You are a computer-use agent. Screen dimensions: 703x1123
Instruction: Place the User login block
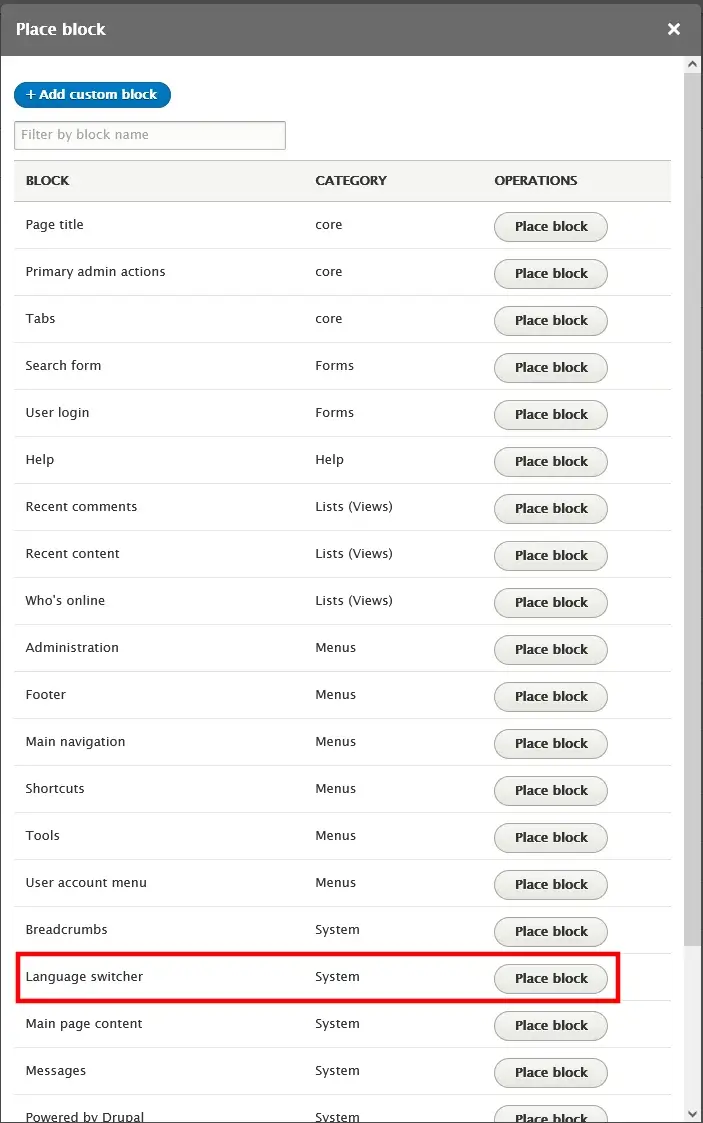pos(551,415)
